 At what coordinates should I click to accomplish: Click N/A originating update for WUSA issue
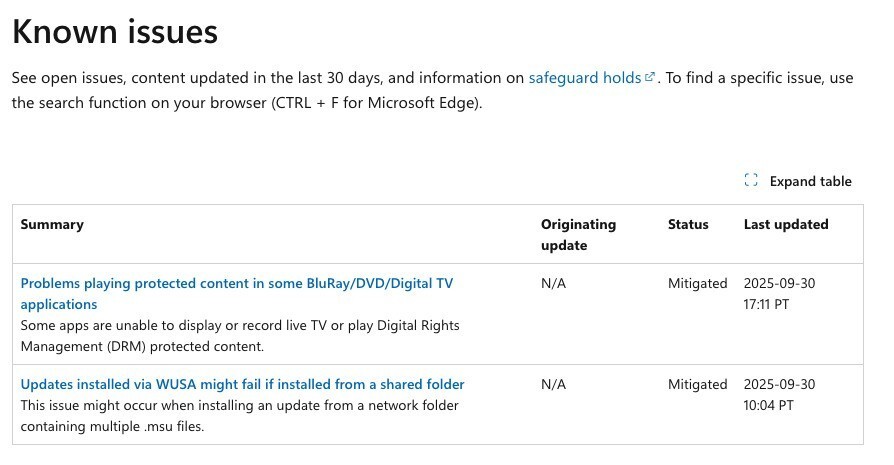click(x=553, y=385)
